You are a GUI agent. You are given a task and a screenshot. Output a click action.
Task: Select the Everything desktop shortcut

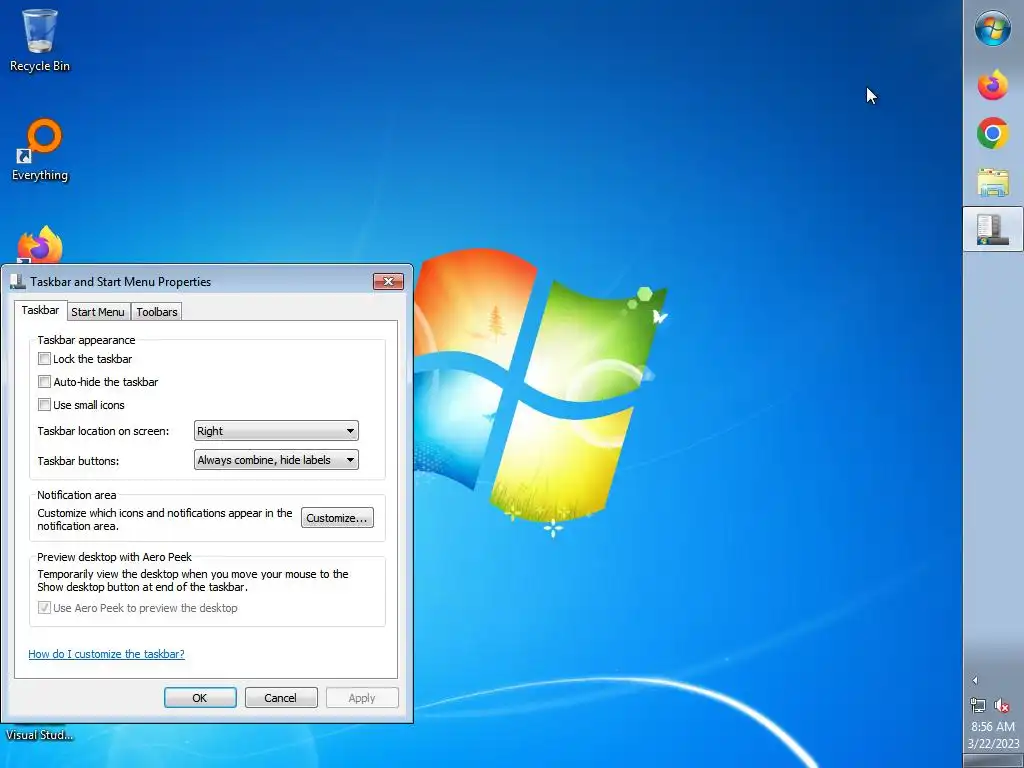pyautogui.click(x=39, y=150)
